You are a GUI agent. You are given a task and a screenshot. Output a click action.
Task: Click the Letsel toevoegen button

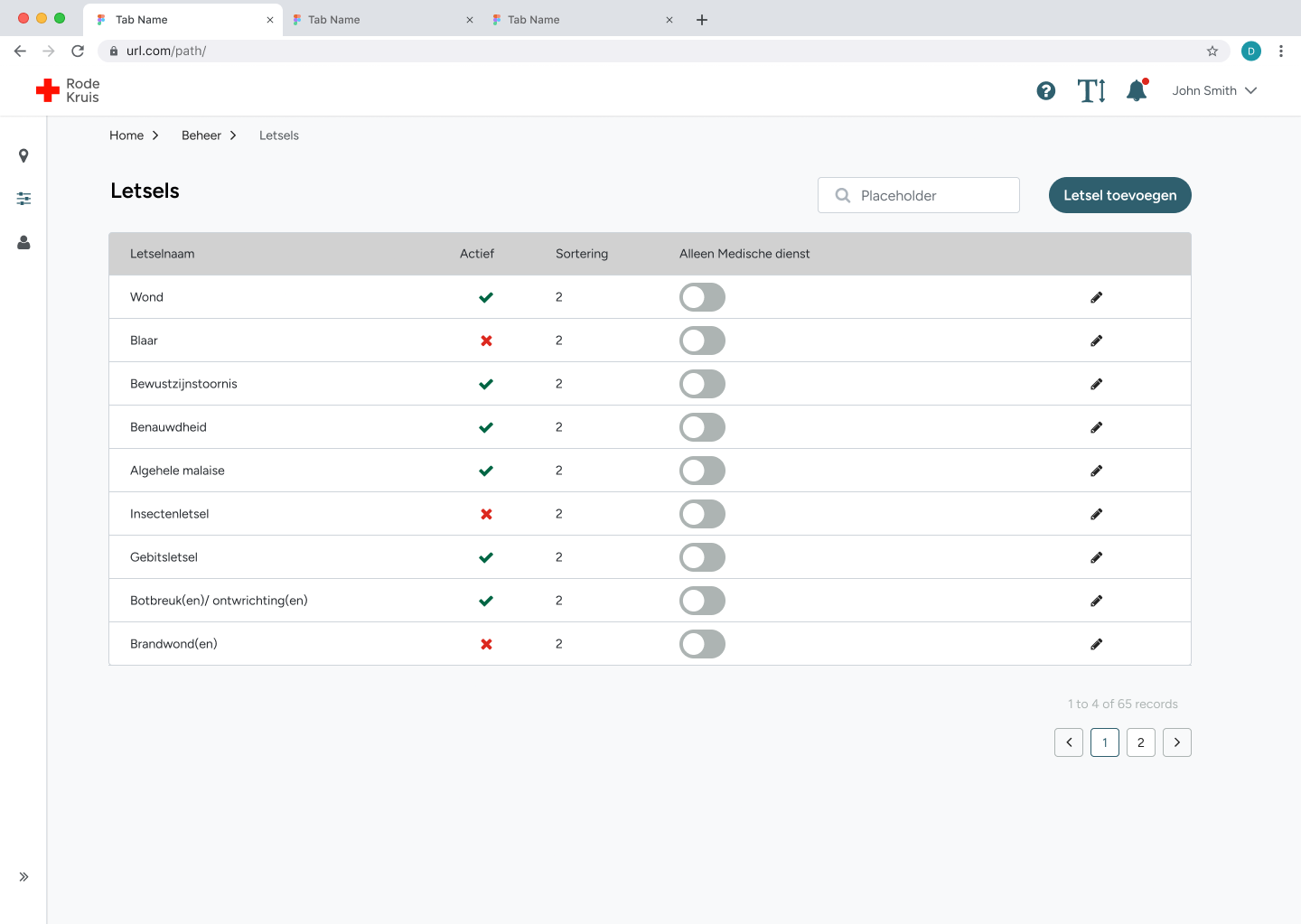tap(1120, 195)
